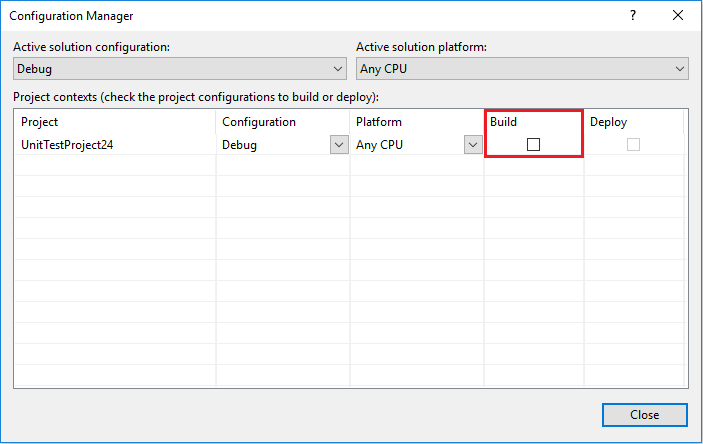Click the Platform column header

[x=379, y=122]
